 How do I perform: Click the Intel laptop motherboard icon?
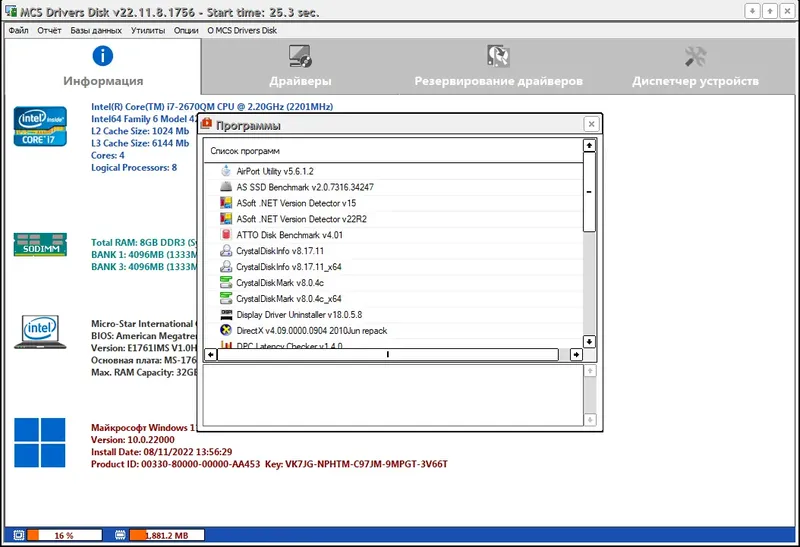[40, 332]
